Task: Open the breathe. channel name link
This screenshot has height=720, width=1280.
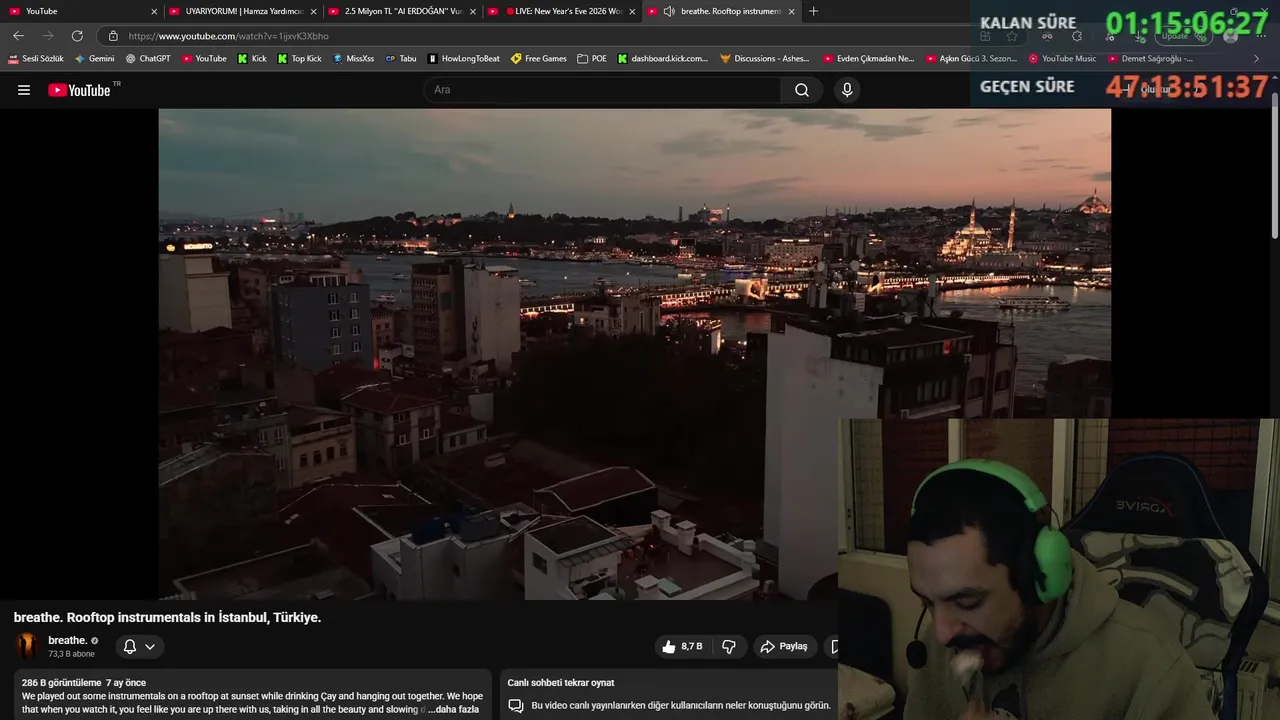Action: tap(68, 640)
